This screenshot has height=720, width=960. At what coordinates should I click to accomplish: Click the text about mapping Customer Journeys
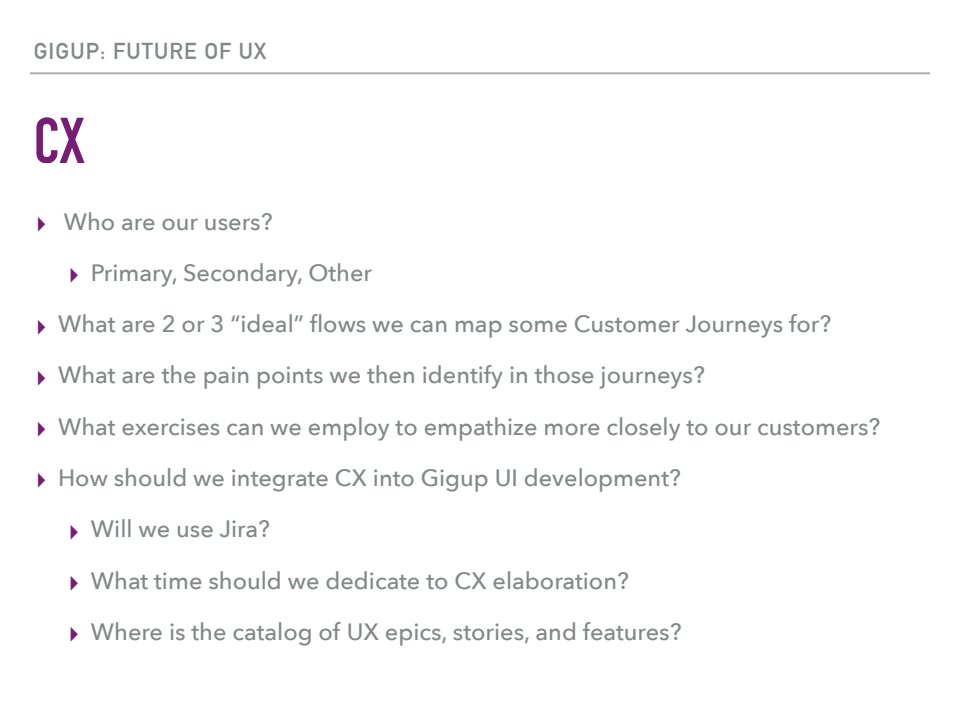(x=444, y=325)
